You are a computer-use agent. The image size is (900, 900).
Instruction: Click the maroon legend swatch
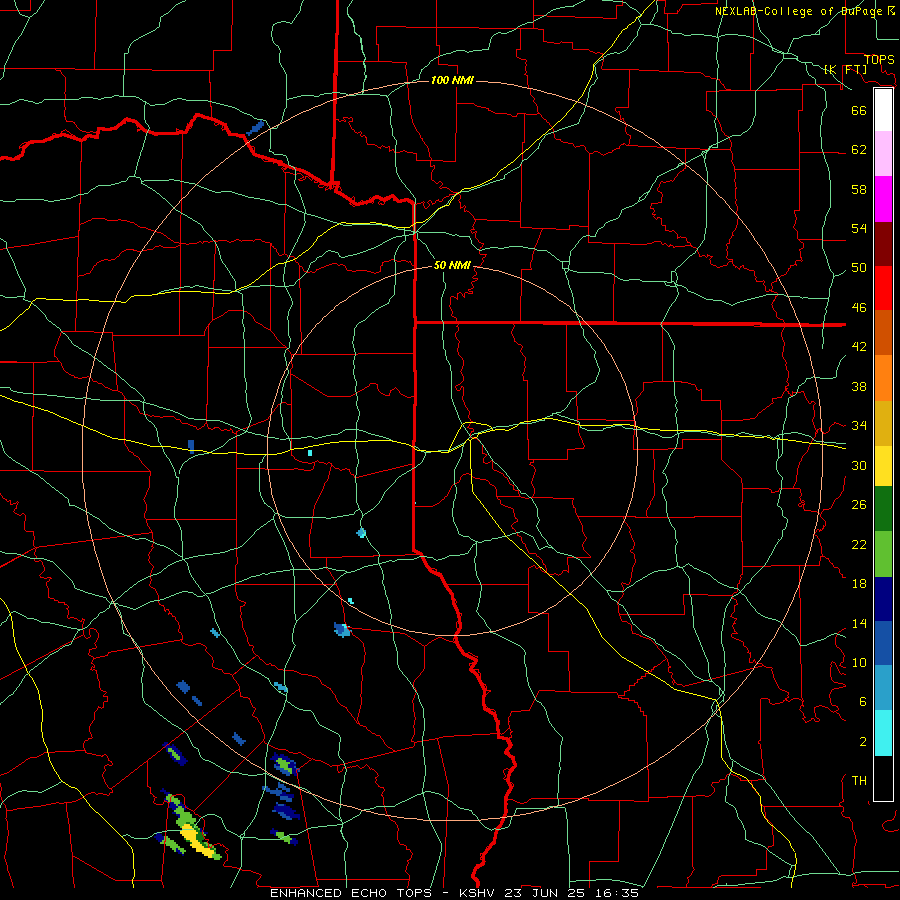click(883, 243)
